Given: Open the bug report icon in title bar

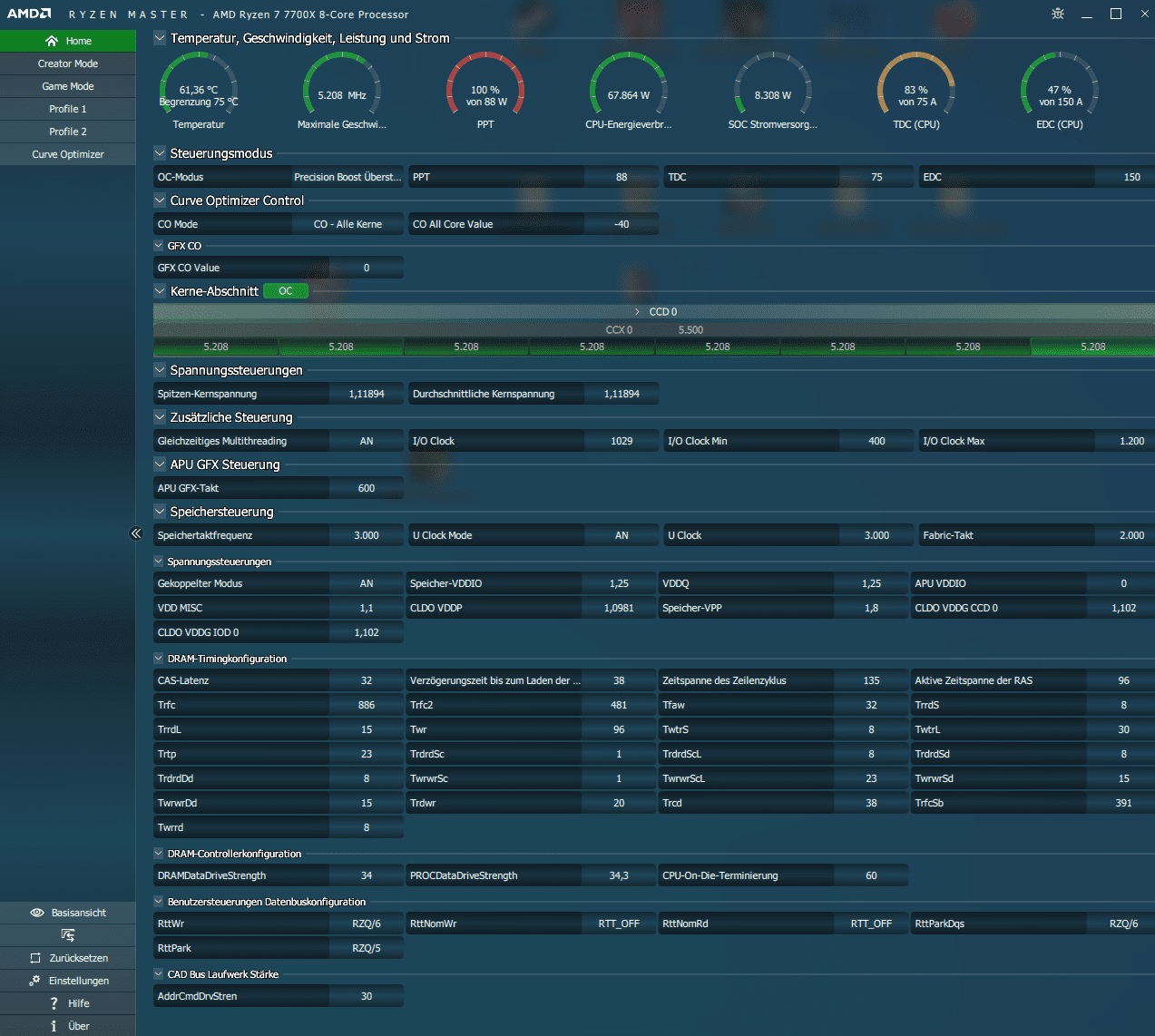Looking at the screenshot, I should (1058, 14).
